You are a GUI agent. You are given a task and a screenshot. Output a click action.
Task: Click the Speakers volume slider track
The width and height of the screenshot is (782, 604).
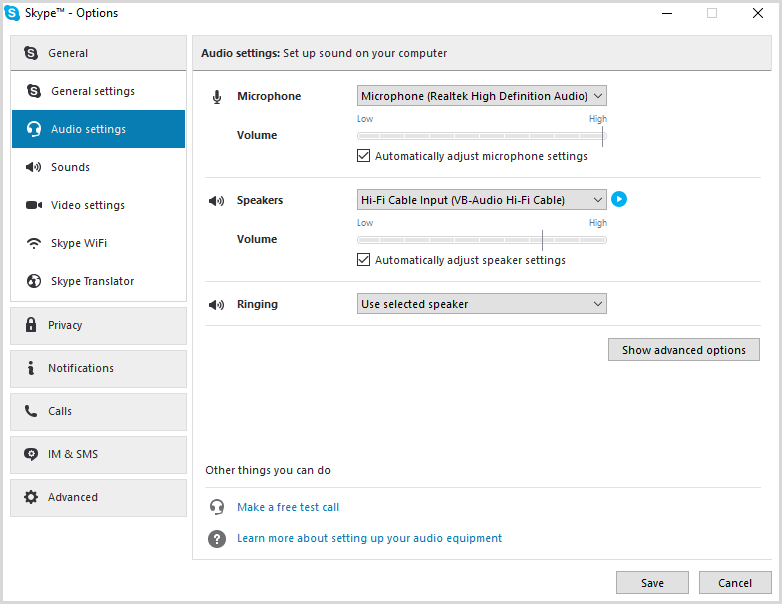coord(481,240)
